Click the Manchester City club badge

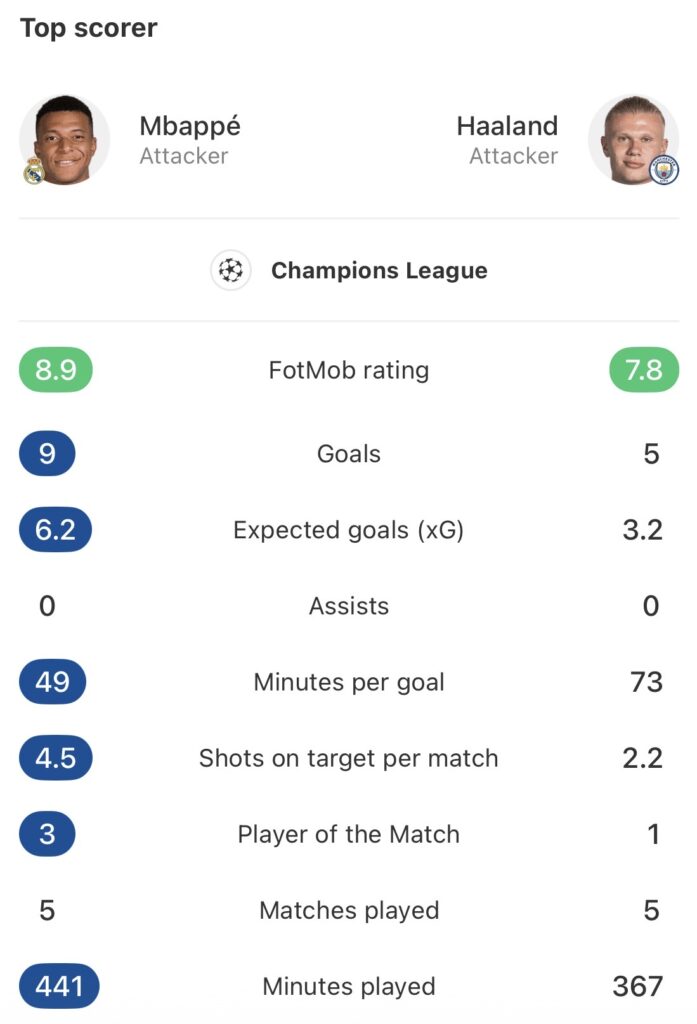663,171
